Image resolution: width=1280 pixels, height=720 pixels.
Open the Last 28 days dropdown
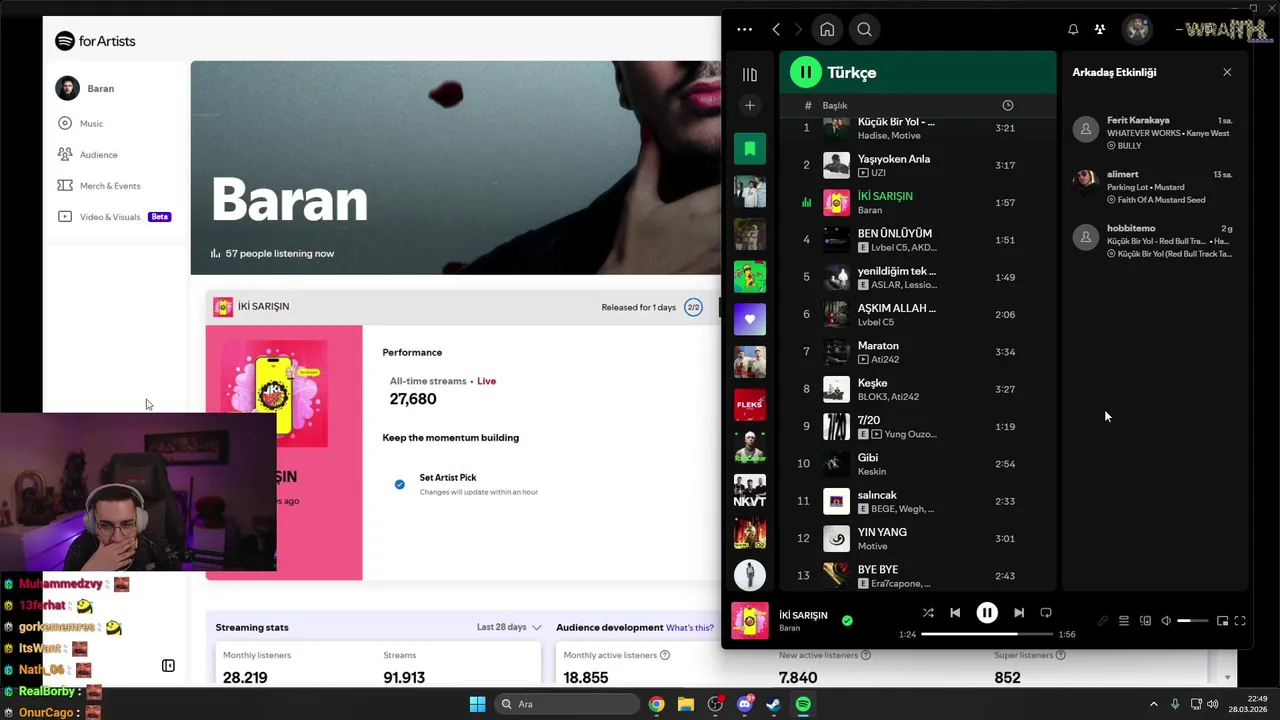(x=509, y=627)
